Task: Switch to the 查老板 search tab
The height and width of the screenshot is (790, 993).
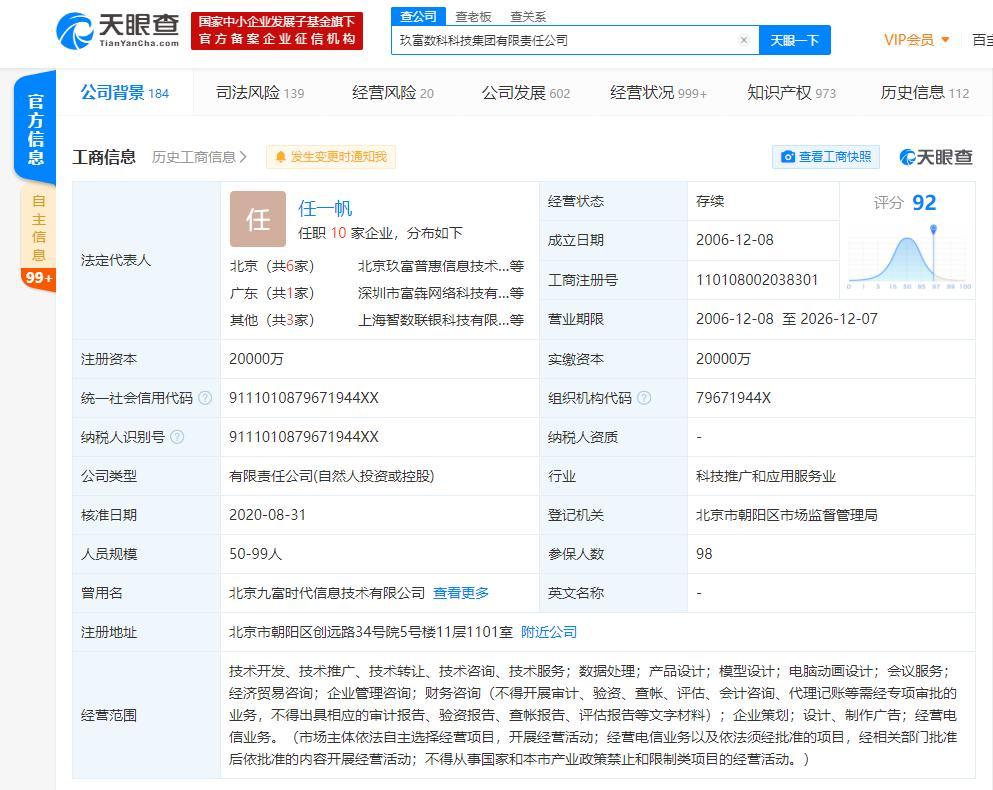Action: pyautogui.click(x=472, y=16)
